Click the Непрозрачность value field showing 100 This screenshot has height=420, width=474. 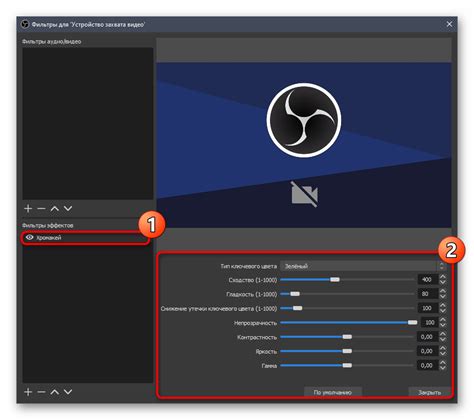(x=430, y=322)
